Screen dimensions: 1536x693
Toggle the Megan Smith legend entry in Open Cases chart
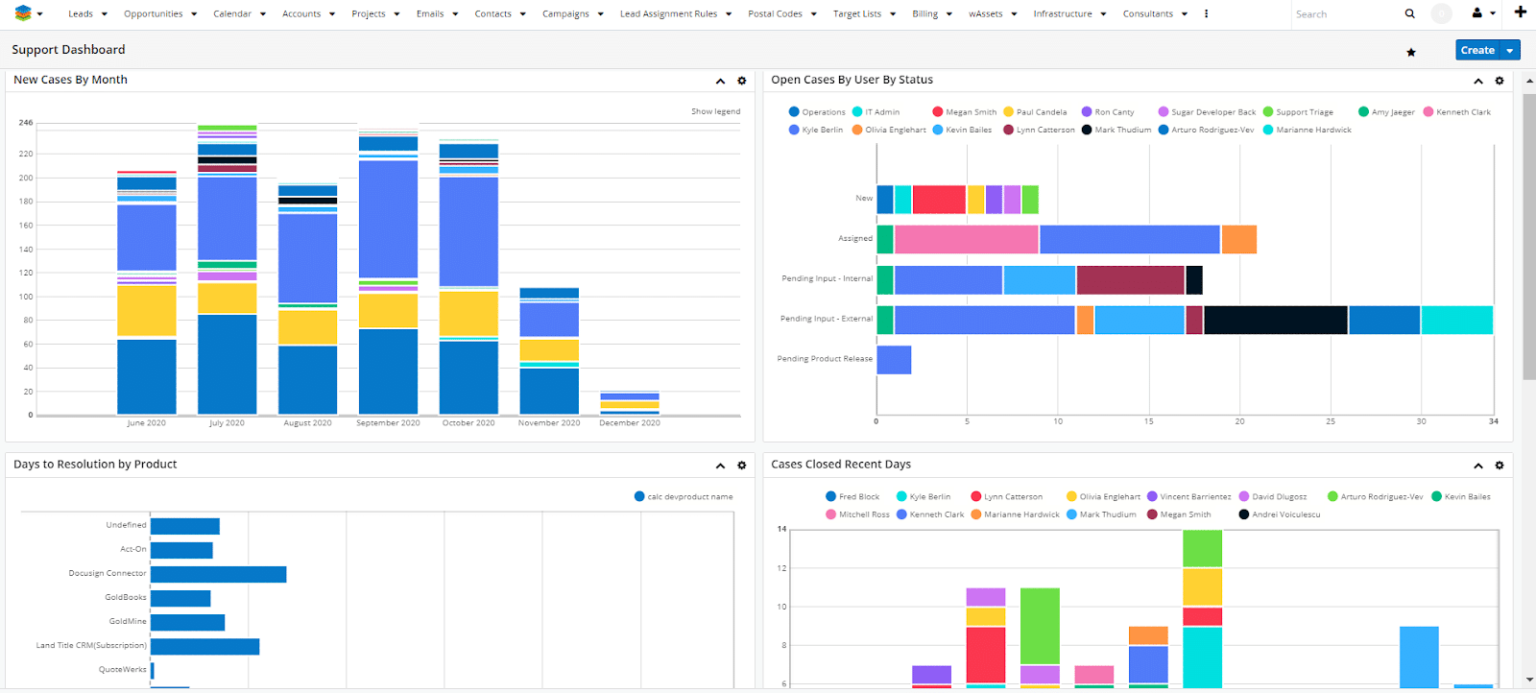coord(963,111)
